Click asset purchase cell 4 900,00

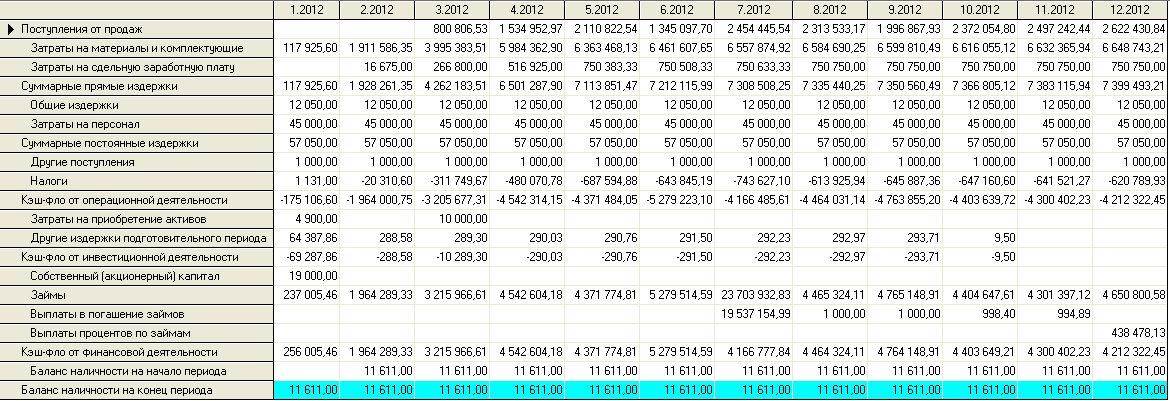(307, 220)
